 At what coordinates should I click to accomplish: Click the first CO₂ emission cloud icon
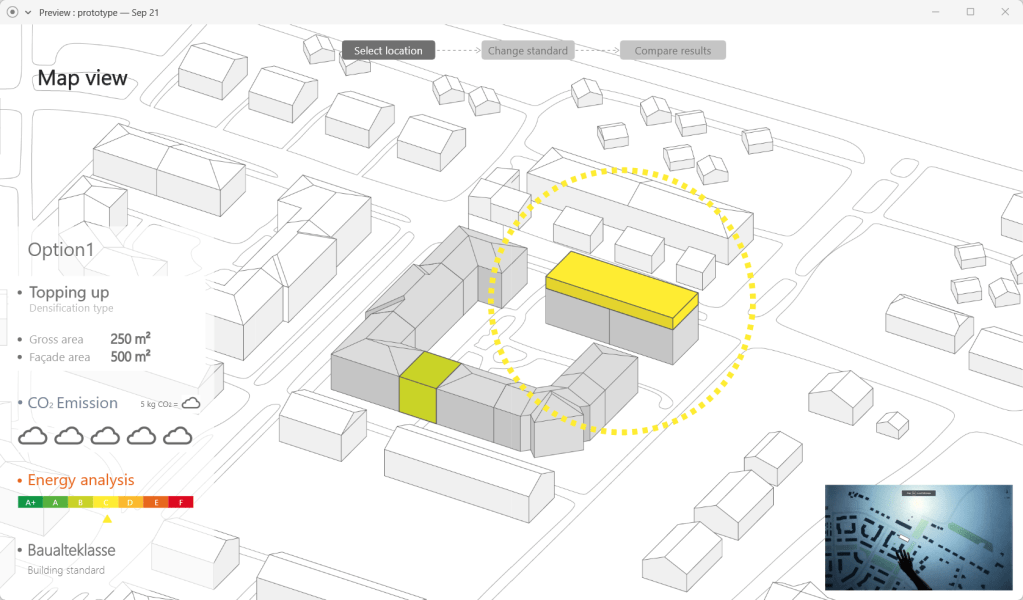click(33, 435)
